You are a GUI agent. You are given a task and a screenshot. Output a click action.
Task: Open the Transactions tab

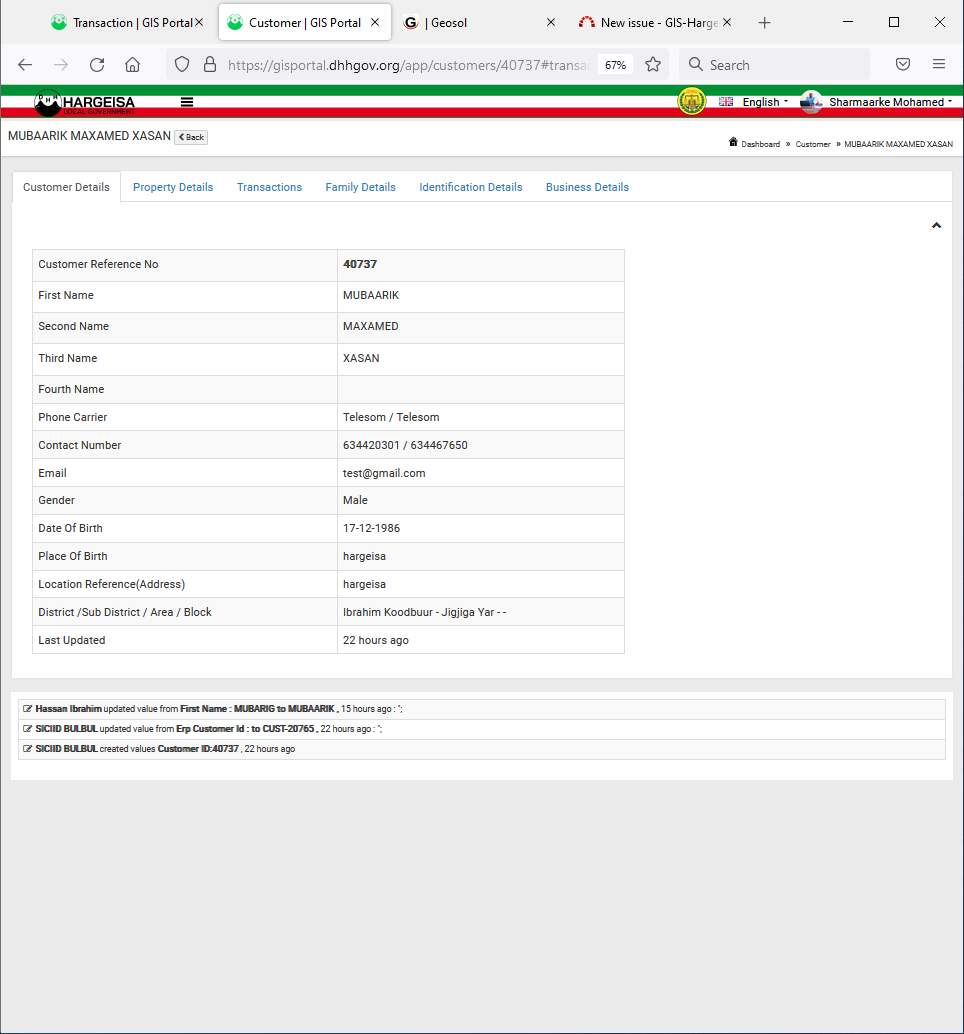(x=269, y=187)
